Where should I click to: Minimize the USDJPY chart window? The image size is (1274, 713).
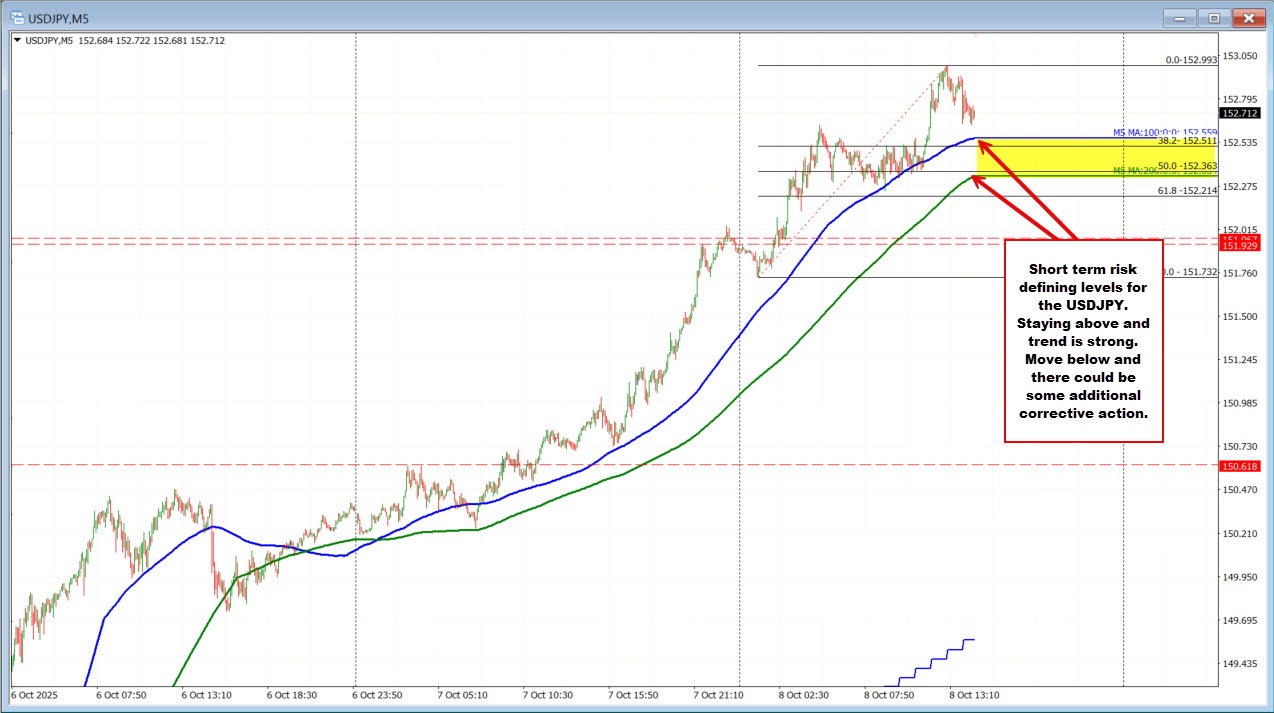(x=1182, y=18)
